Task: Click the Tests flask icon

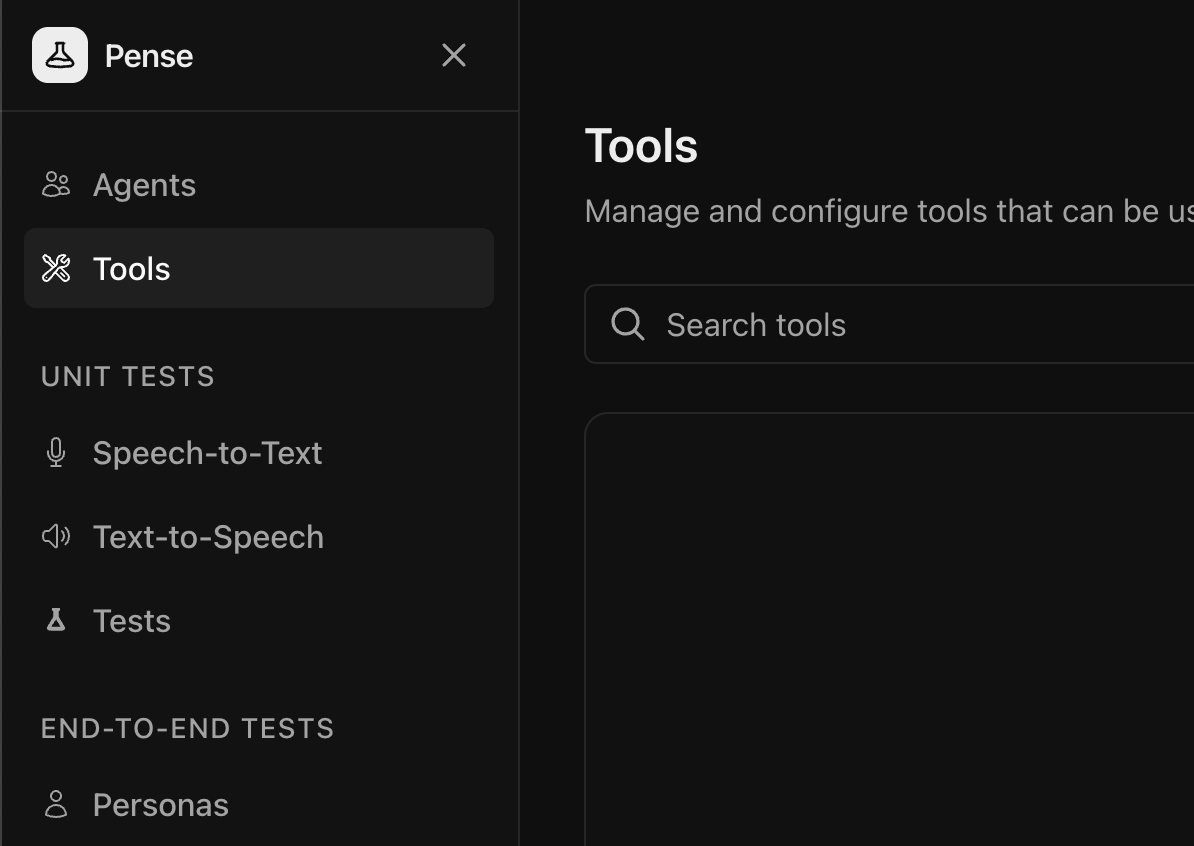Action: pos(55,620)
